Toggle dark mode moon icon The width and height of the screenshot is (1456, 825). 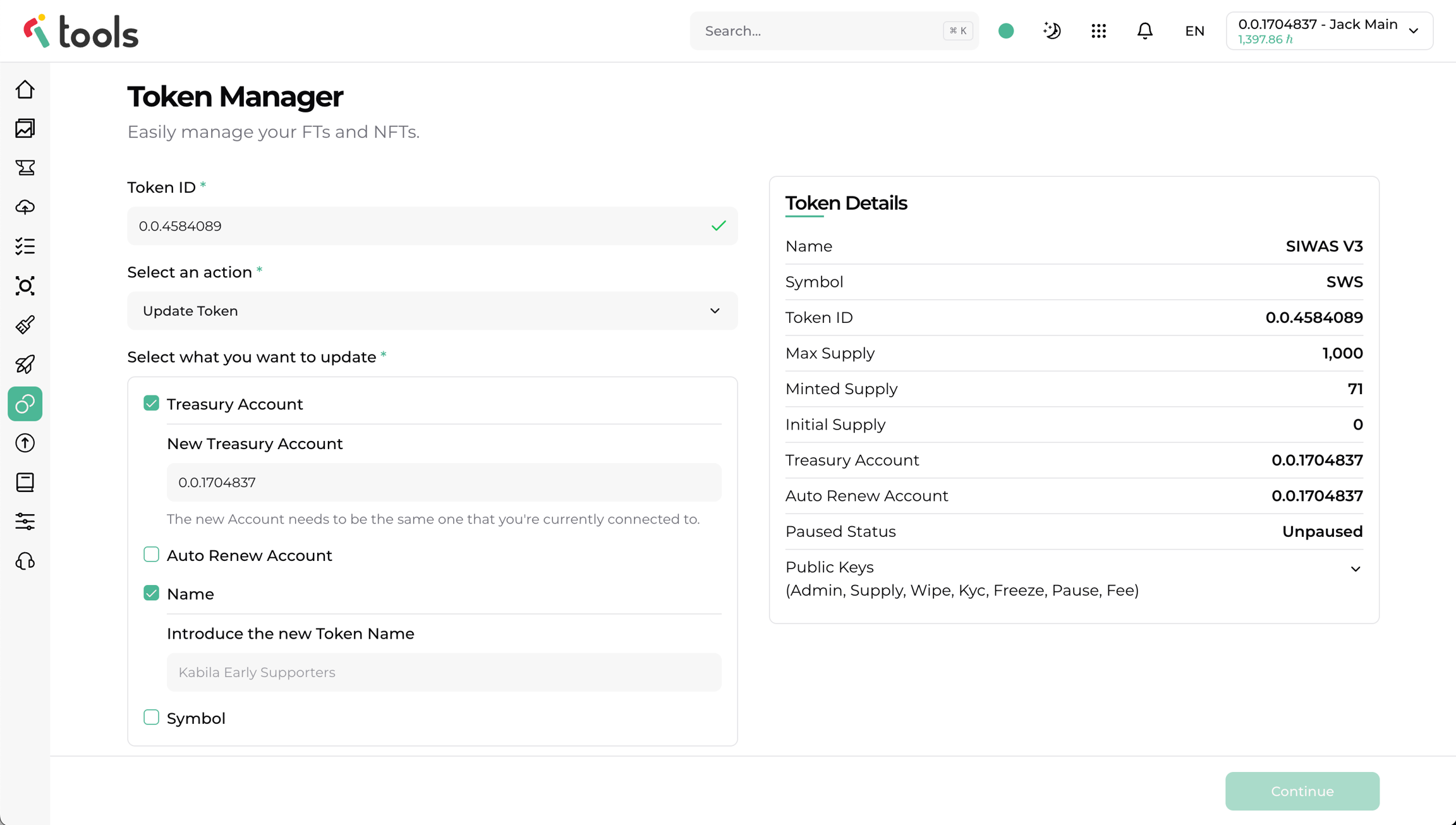coord(1052,31)
